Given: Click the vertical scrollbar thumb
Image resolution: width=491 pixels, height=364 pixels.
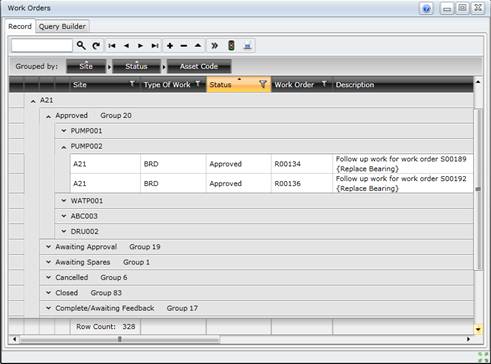Looking at the screenshot, I should 478,189.
